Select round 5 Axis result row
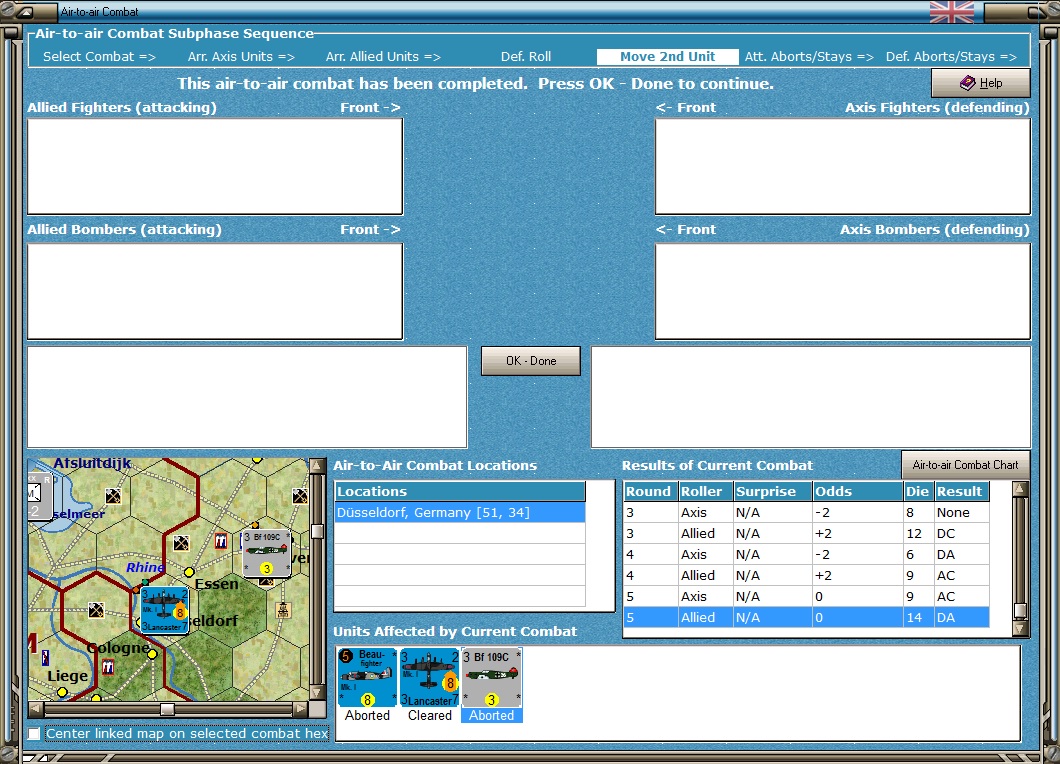 click(x=806, y=596)
